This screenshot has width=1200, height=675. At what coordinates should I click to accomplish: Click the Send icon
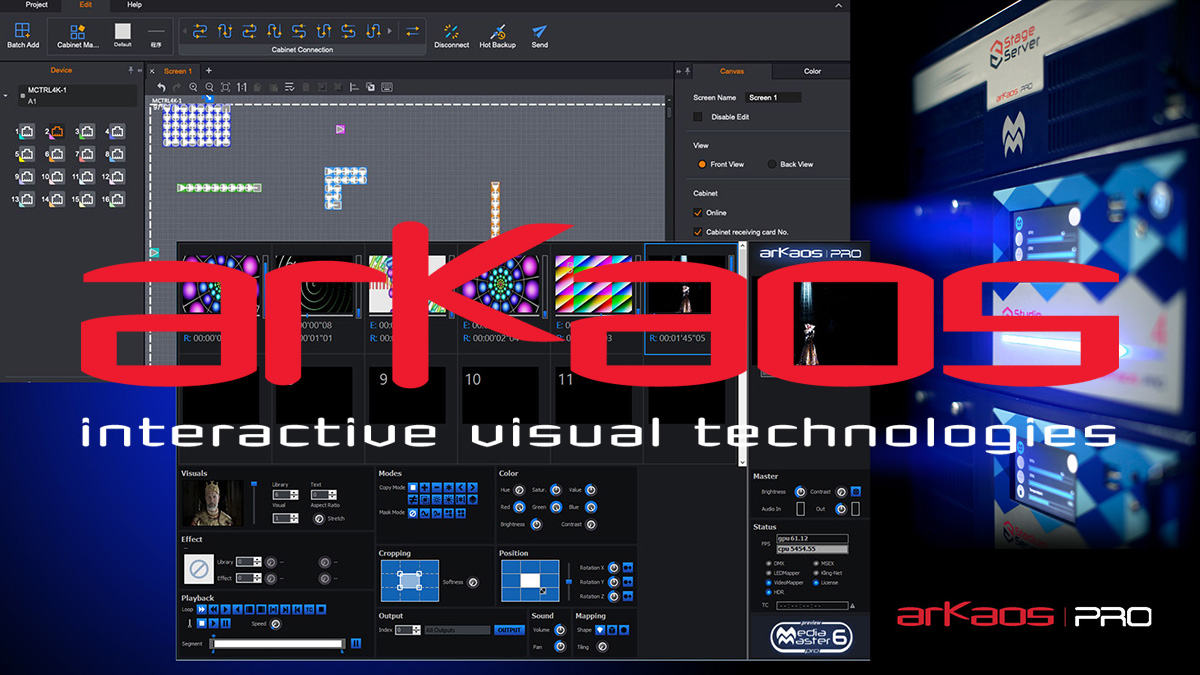[x=540, y=31]
